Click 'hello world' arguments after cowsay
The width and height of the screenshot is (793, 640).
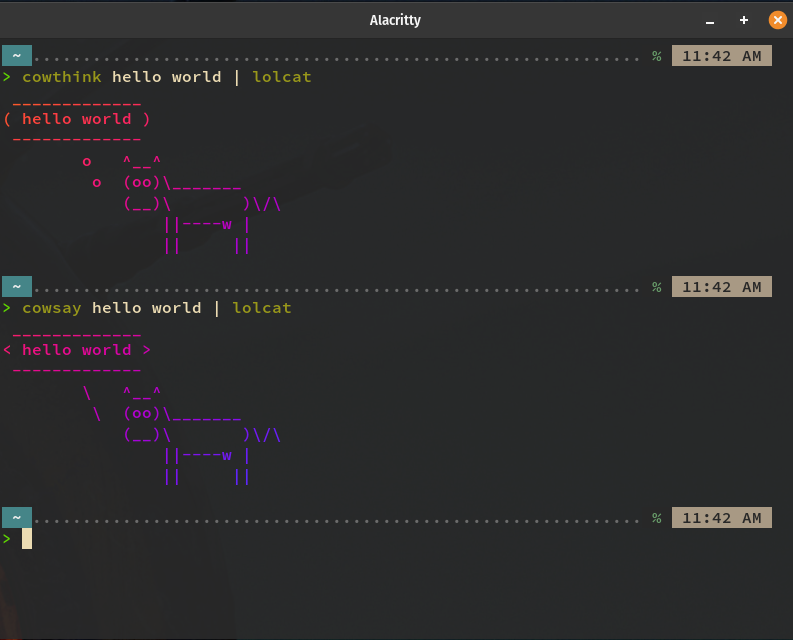point(147,308)
